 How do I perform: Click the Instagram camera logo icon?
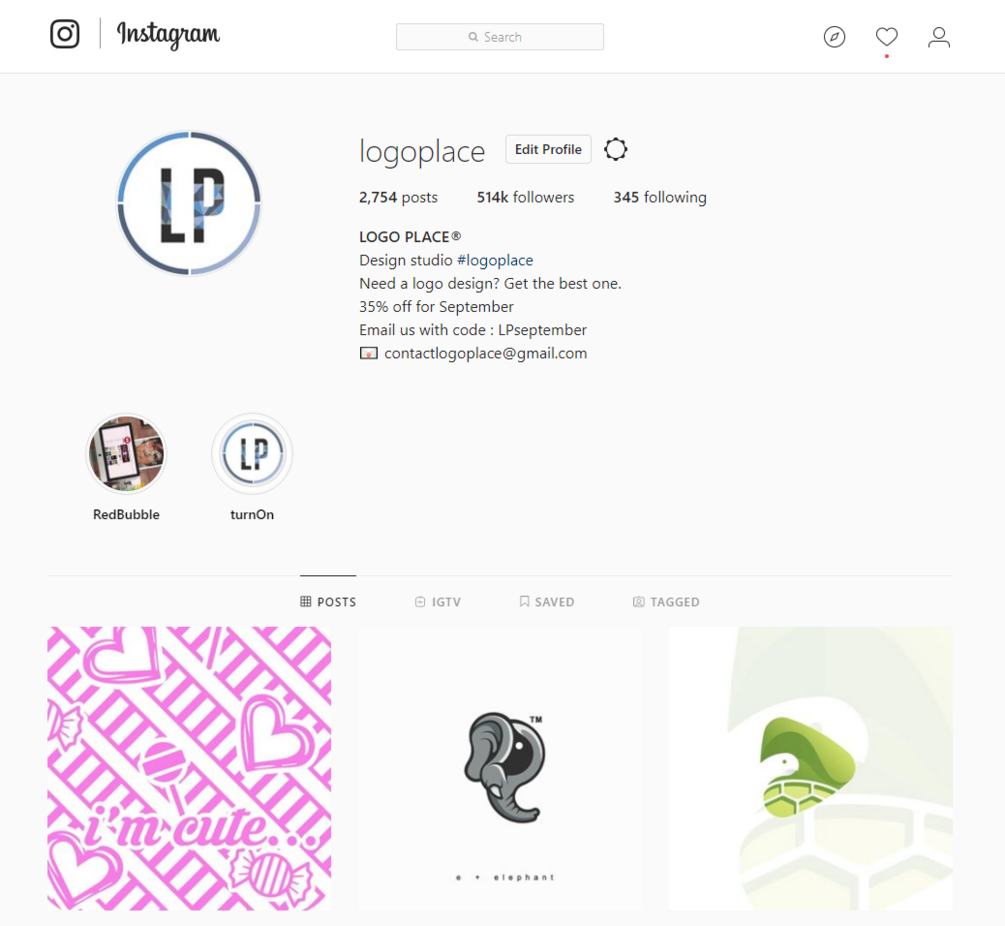[65, 34]
